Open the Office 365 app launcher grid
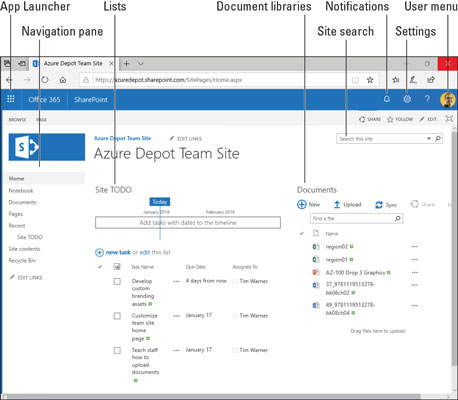The image size is (458, 400). [11, 99]
